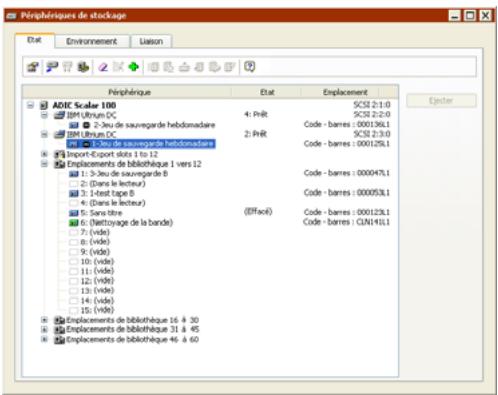498x395 pixels.
Task: Click the blue tape icon of slot 1
Action: point(74,174)
